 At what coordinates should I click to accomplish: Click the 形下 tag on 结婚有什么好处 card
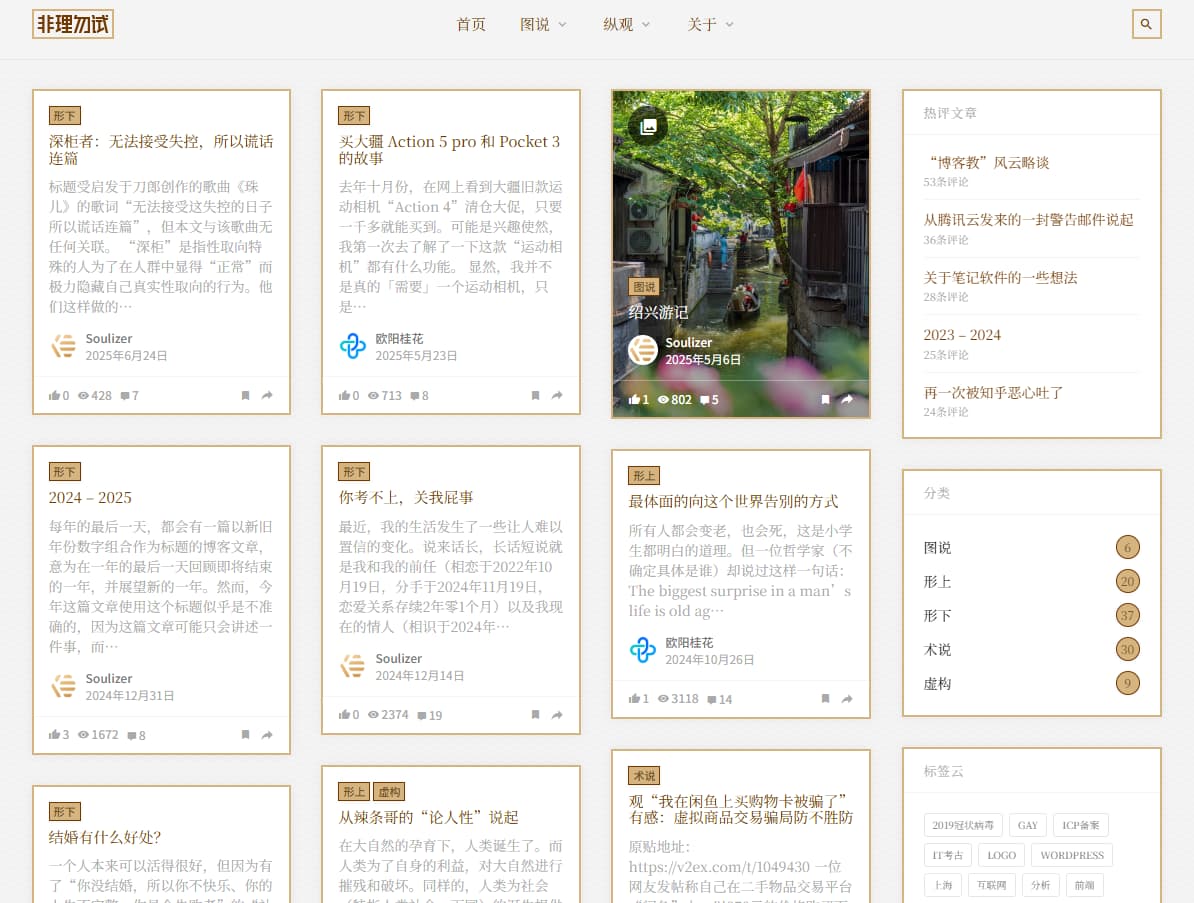coord(64,811)
